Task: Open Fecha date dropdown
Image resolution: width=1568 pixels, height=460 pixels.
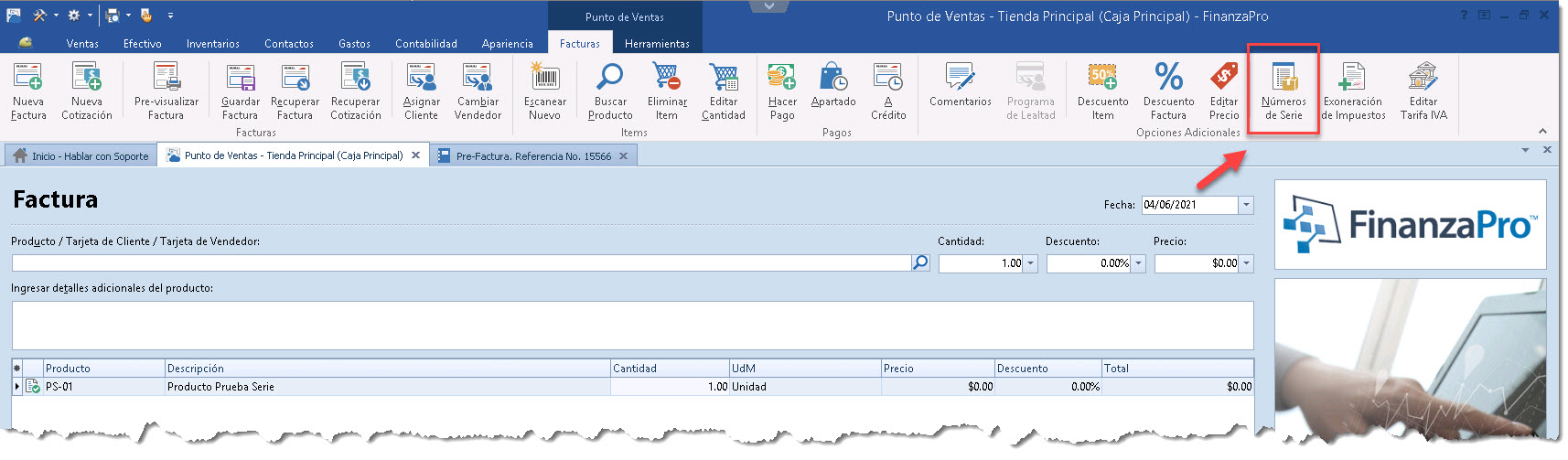Action: [1246, 205]
